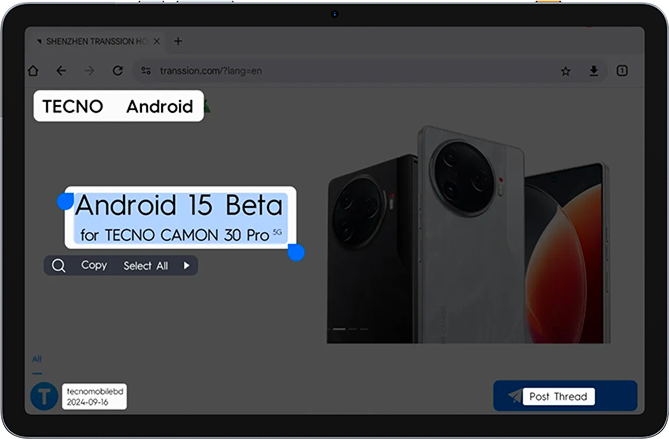Image resolution: width=669 pixels, height=439 pixels.
Task: Switch to the SHENZHEN TRANSSION tab
Action: (x=95, y=41)
